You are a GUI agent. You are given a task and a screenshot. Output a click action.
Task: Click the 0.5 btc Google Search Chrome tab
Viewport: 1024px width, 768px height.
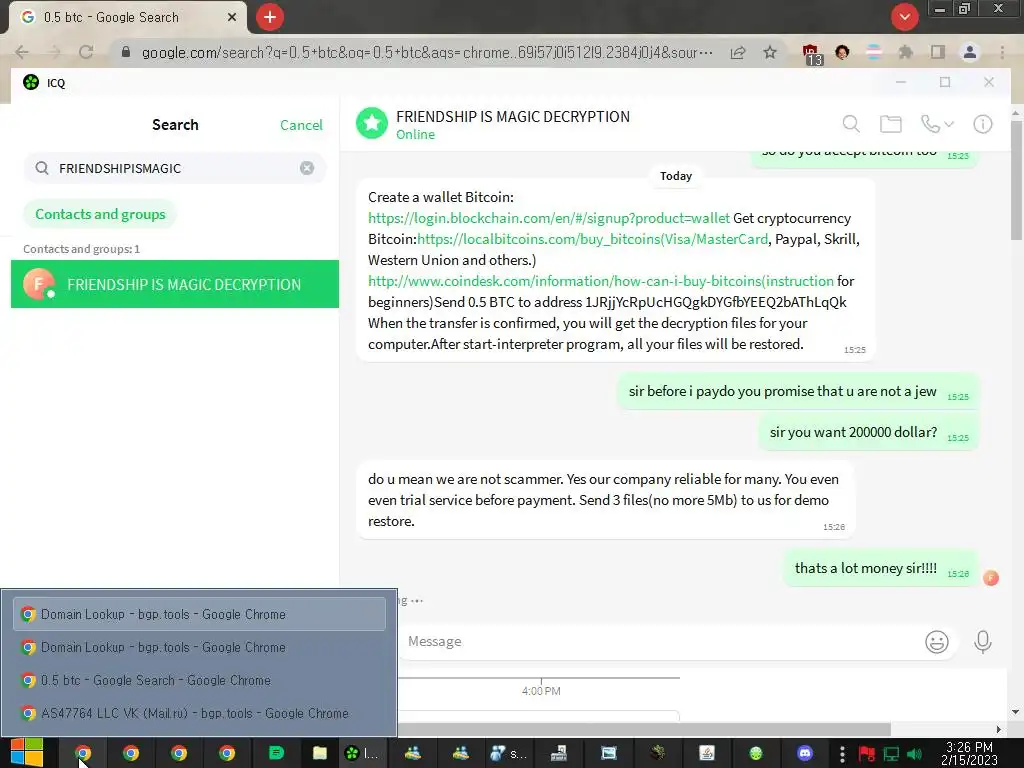tap(127, 18)
